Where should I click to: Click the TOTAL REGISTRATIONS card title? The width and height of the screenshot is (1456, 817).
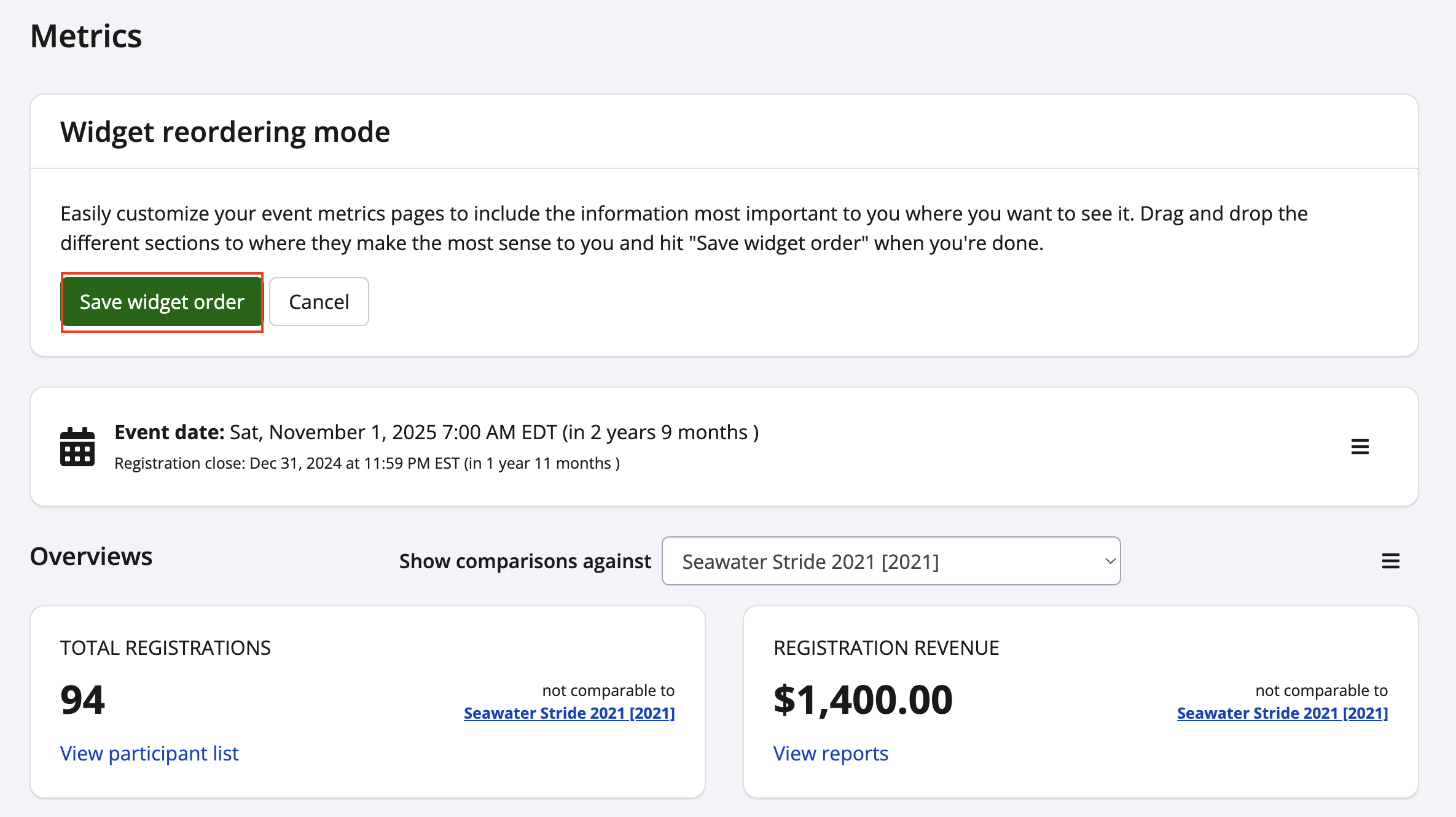tap(165, 647)
